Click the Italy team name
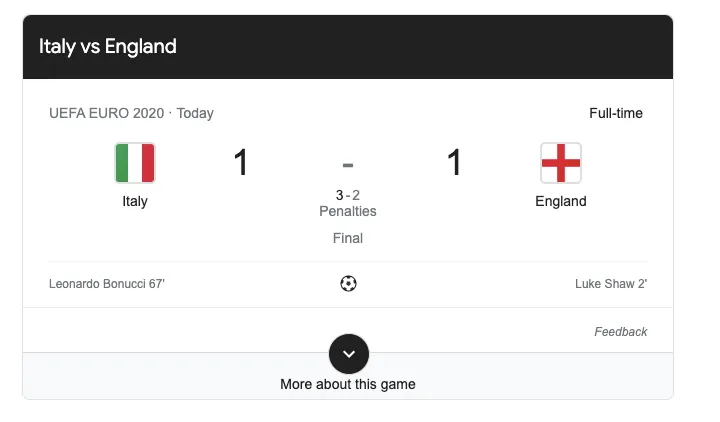Screen dimensions: 720x422 tap(135, 201)
